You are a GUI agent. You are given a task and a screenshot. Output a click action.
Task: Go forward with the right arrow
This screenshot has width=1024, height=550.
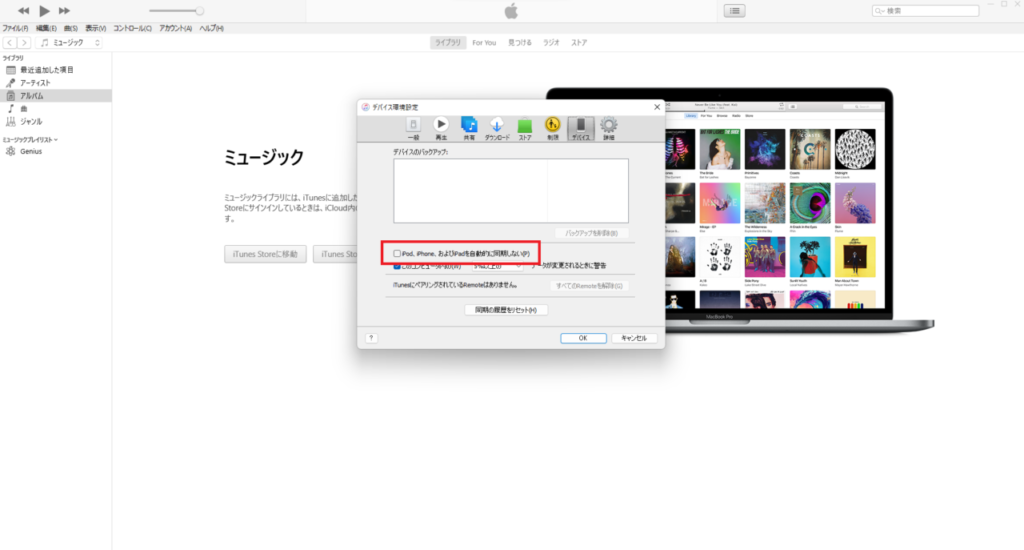click(x=24, y=42)
